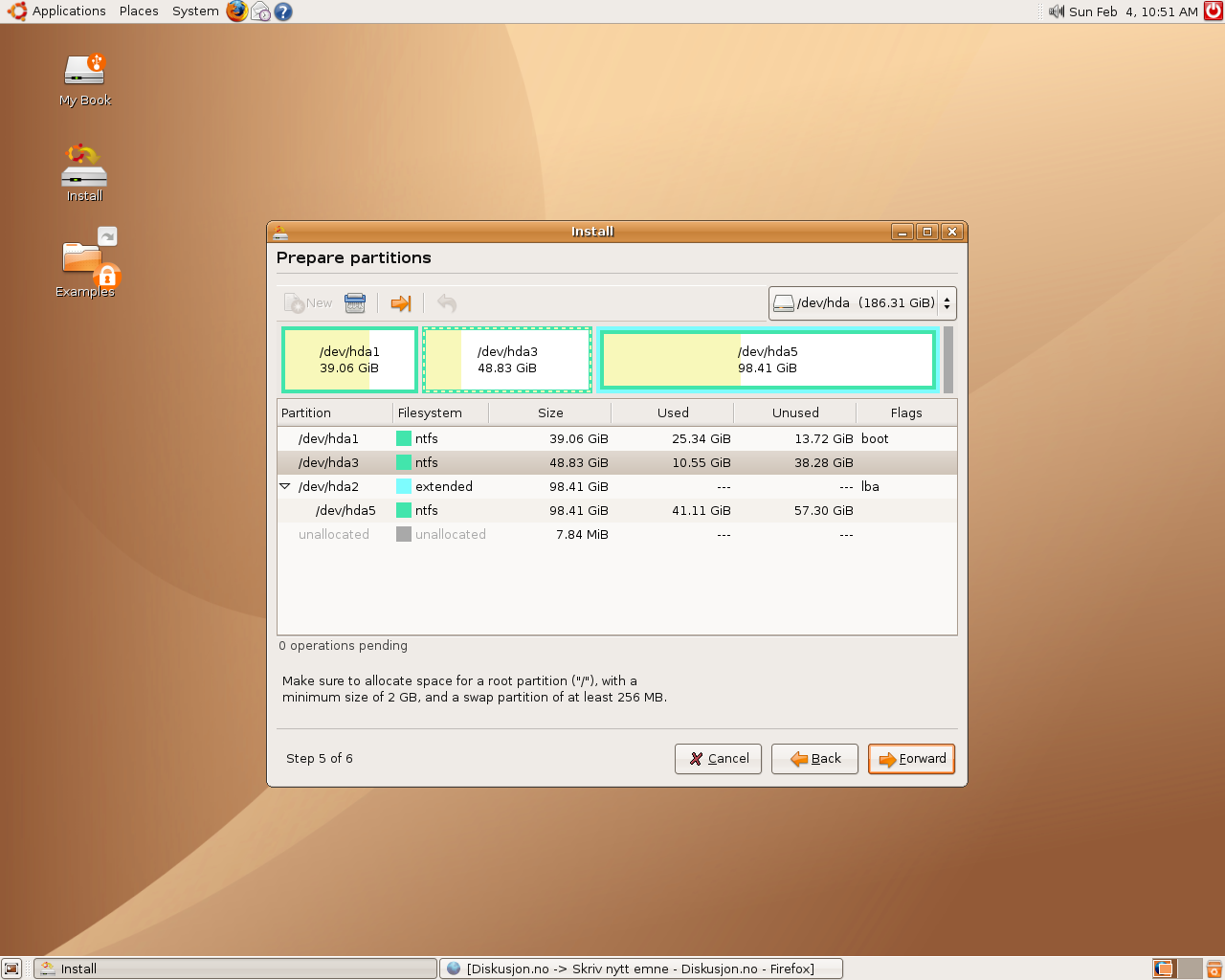Select the /dev/hda3 row name

pos(328,463)
